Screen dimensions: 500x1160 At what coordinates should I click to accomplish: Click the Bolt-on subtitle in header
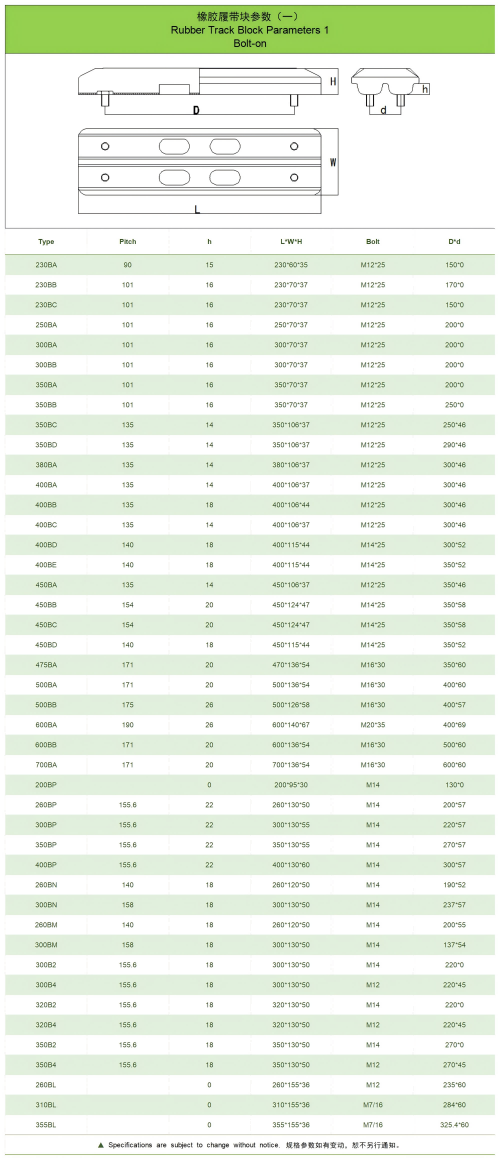click(x=249, y=44)
